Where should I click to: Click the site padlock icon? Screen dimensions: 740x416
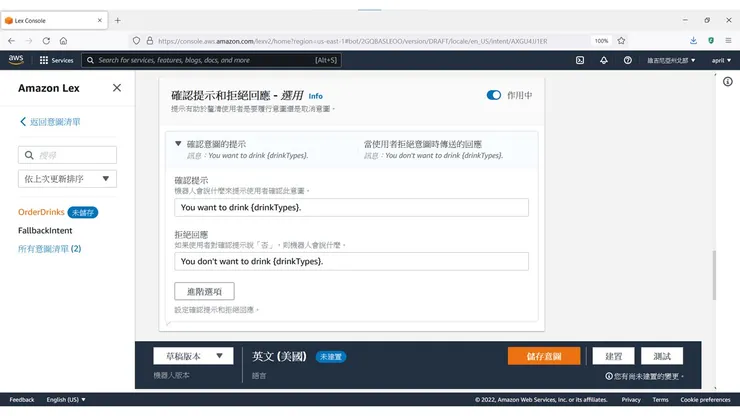[x=150, y=41]
